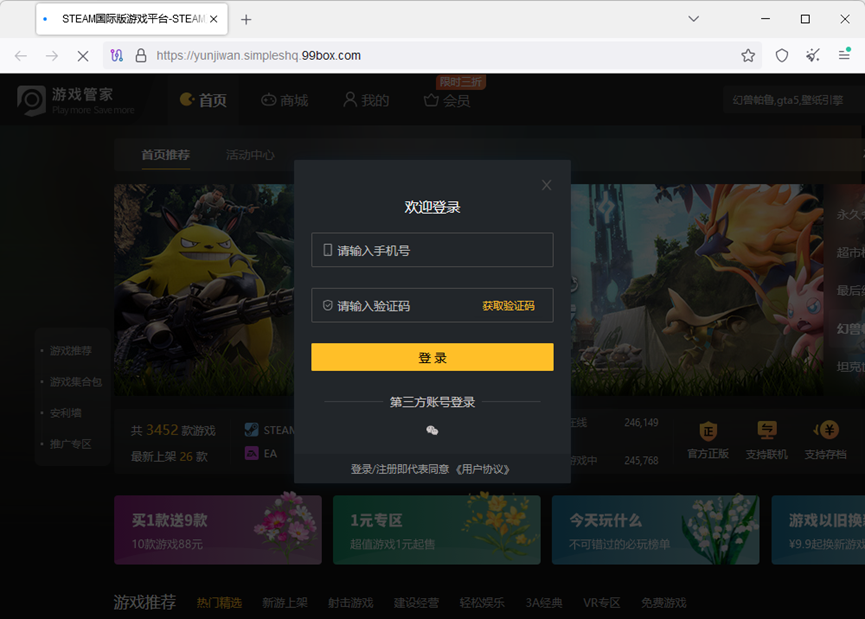The height and width of the screenshot is (619, 865).
Task: Click 游戏集合包 in the left sidebar
Action: coord(76,382)
